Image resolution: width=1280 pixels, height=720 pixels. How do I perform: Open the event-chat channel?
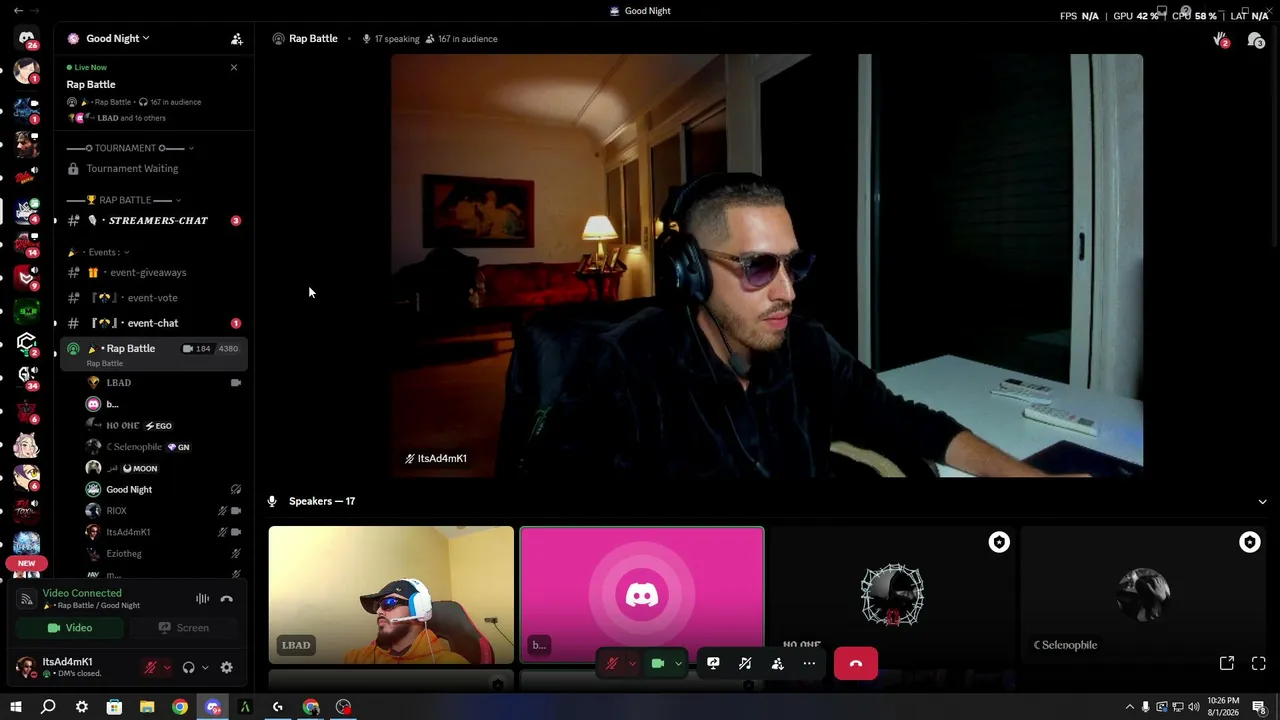(152, 323)
